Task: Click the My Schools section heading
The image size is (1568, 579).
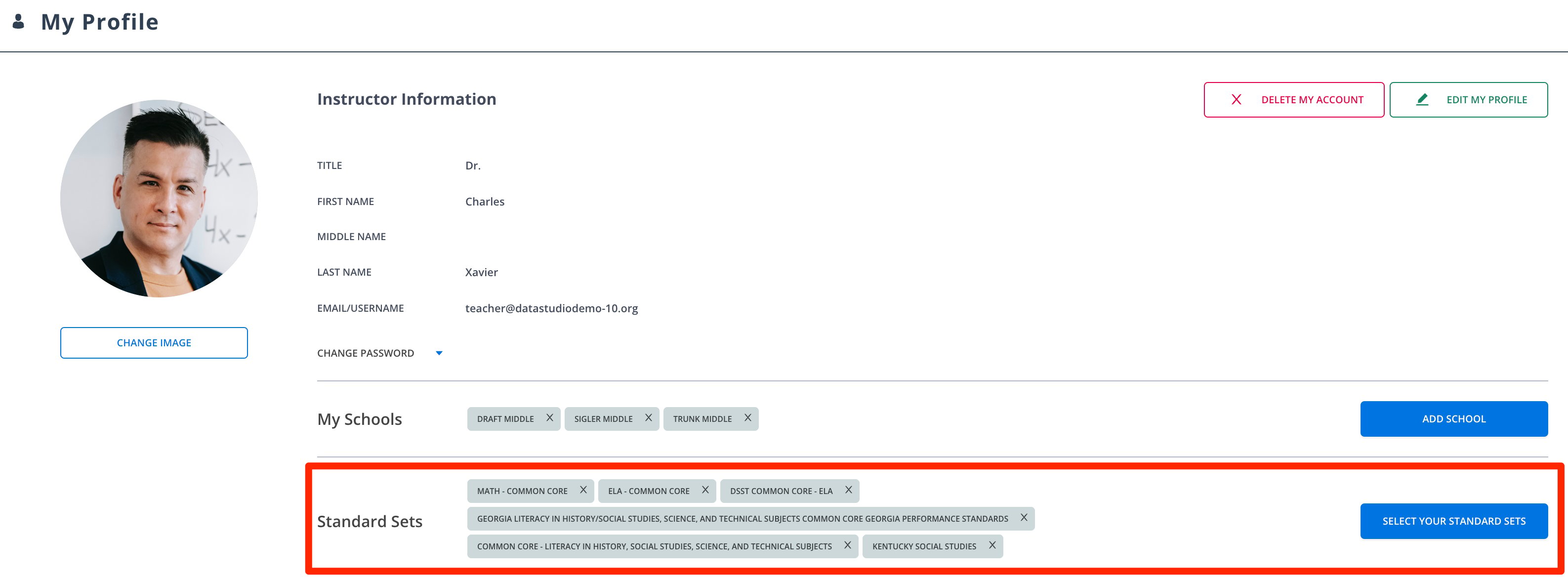Action: 359,419
